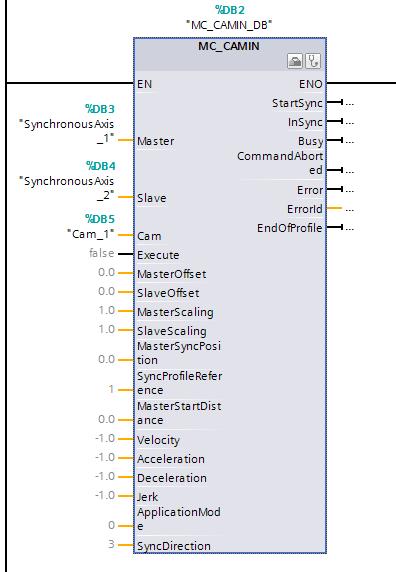Viewport: 396px width, 572px height.
Task: Click the Jerk input value -1.0
Action: tap(105, 495)
